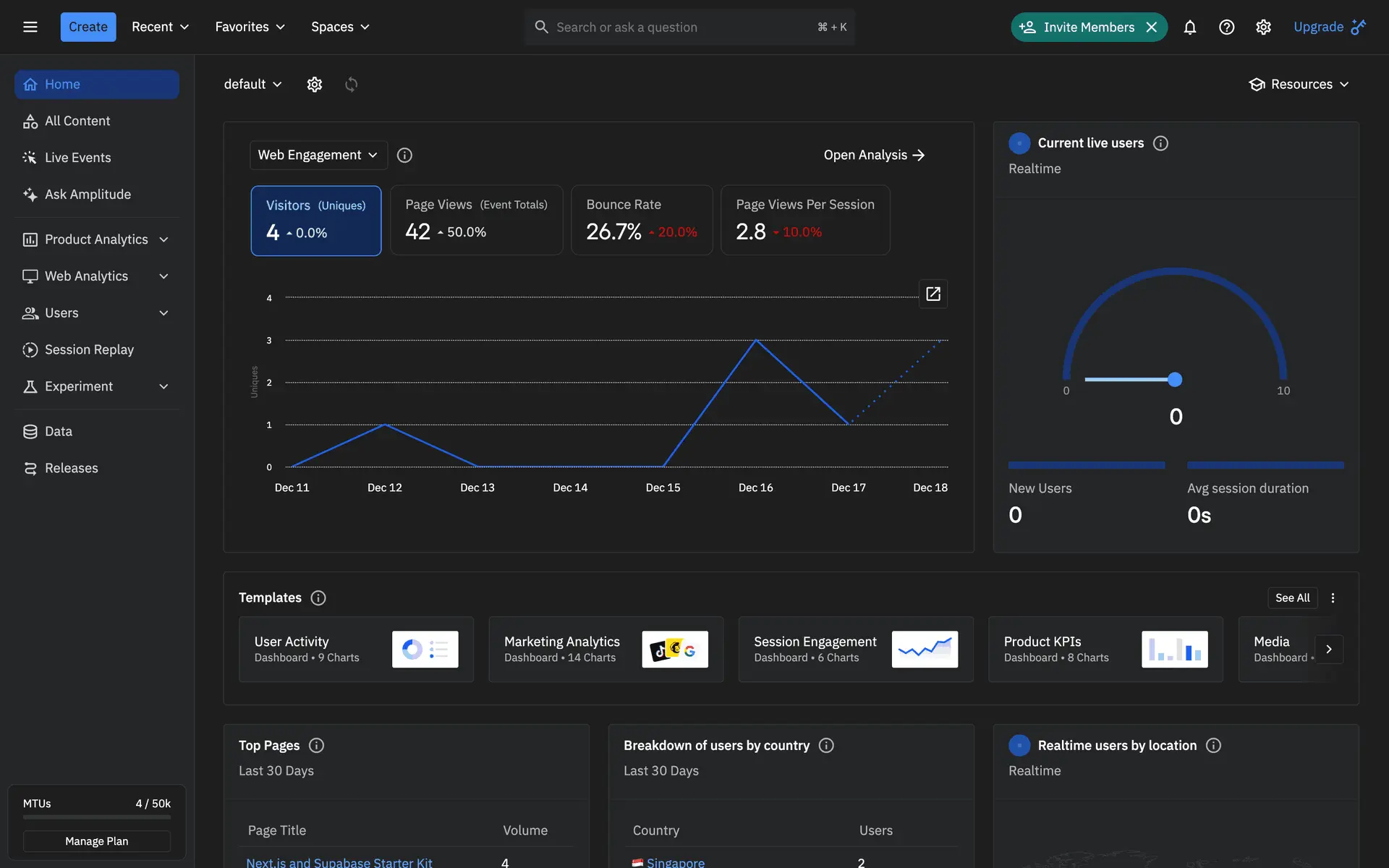The height and width of the screenshot is (868, 1389).
Task: Open the notifications bell icon
Action: click(x=1189, y=27)
